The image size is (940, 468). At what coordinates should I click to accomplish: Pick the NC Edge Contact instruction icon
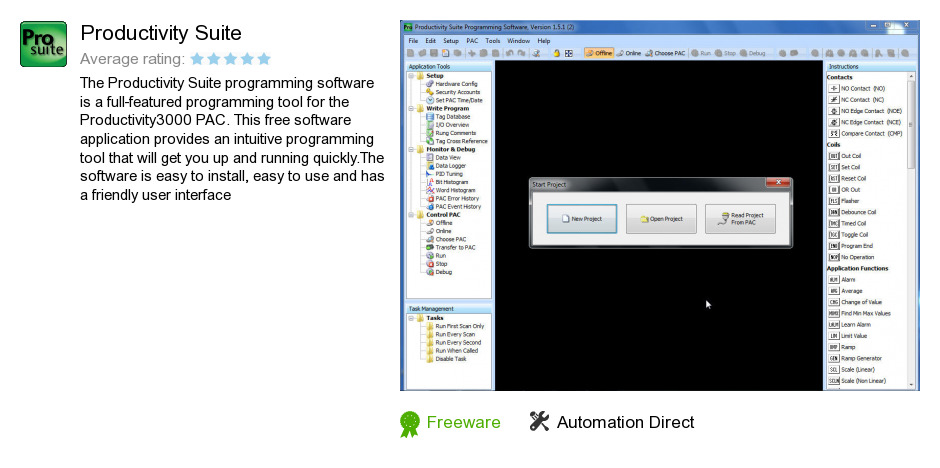click(833, 122)
